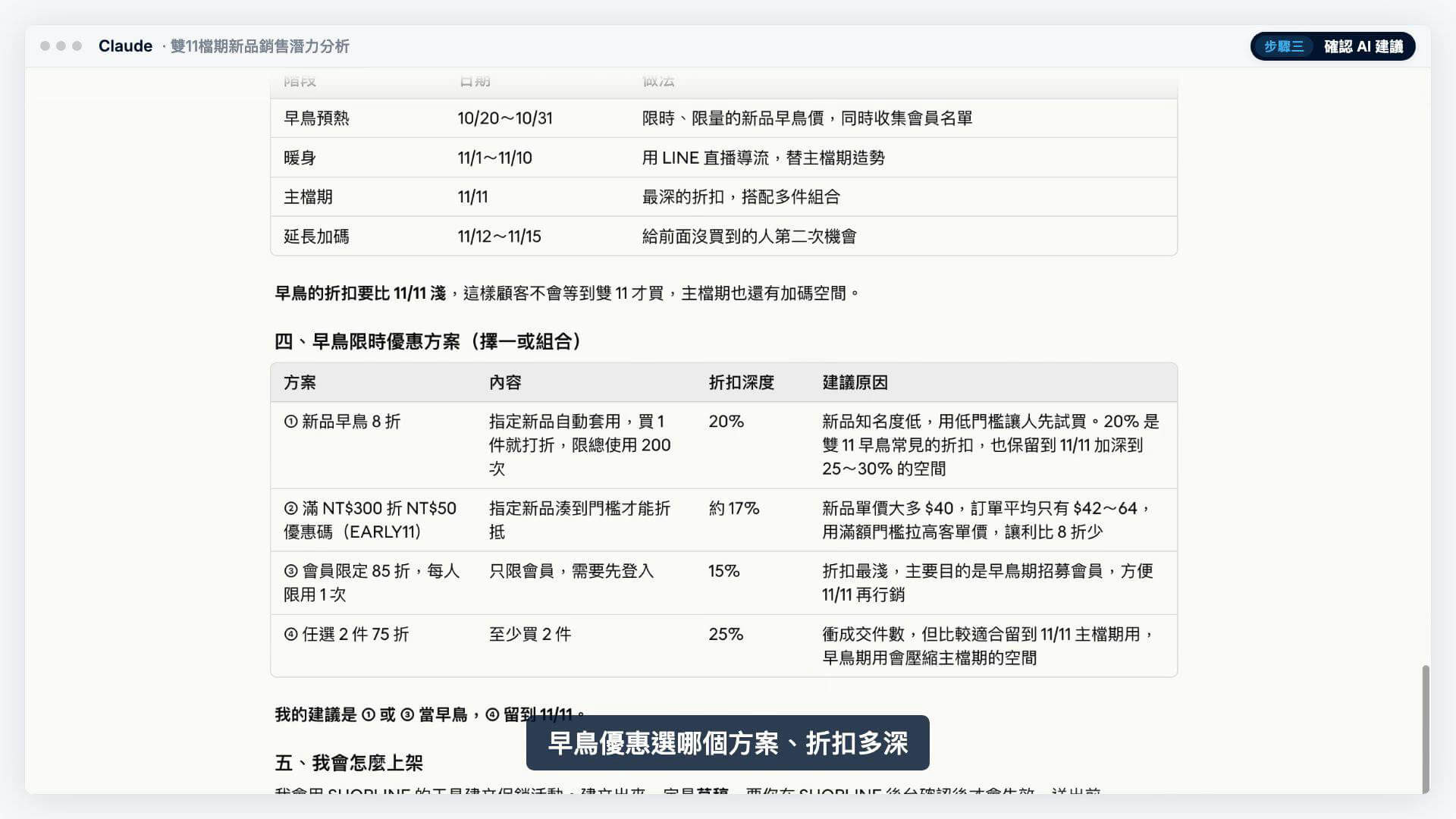Click 給前面沒買到的人第二次機會 cell
Image resolution: width=1456 pixels, height=819 pixels.
(x=749, y=237)
